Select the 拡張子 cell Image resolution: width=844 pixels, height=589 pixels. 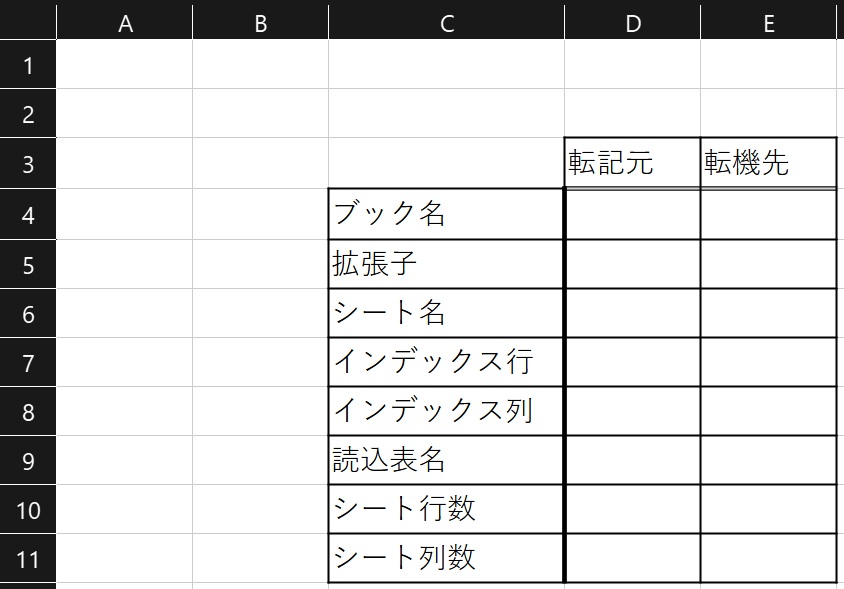[446, 264]
